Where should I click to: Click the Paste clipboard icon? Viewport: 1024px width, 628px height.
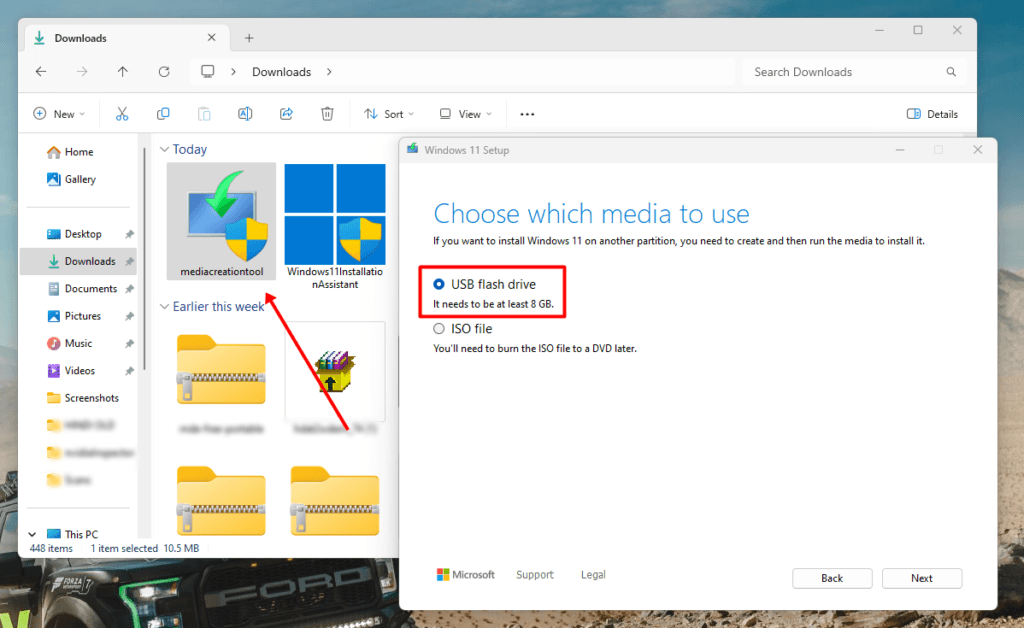pos(204,114)
